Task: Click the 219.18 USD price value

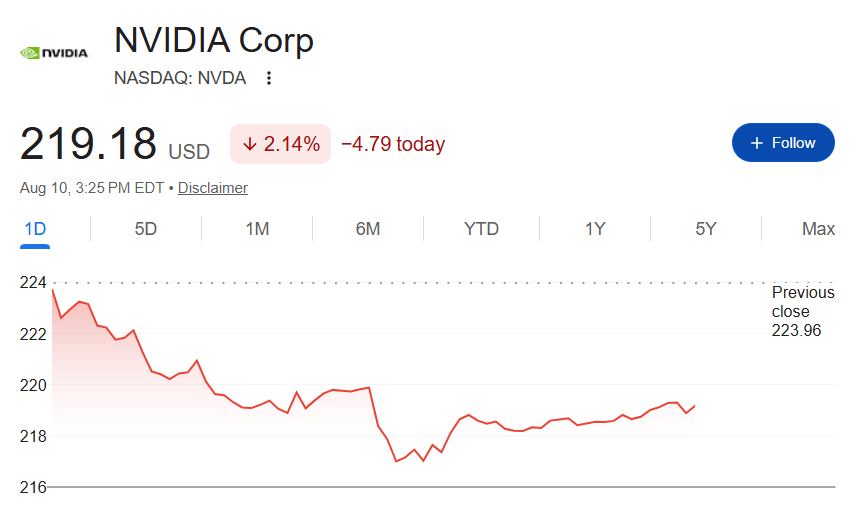Action: click(x=114, y=144)
